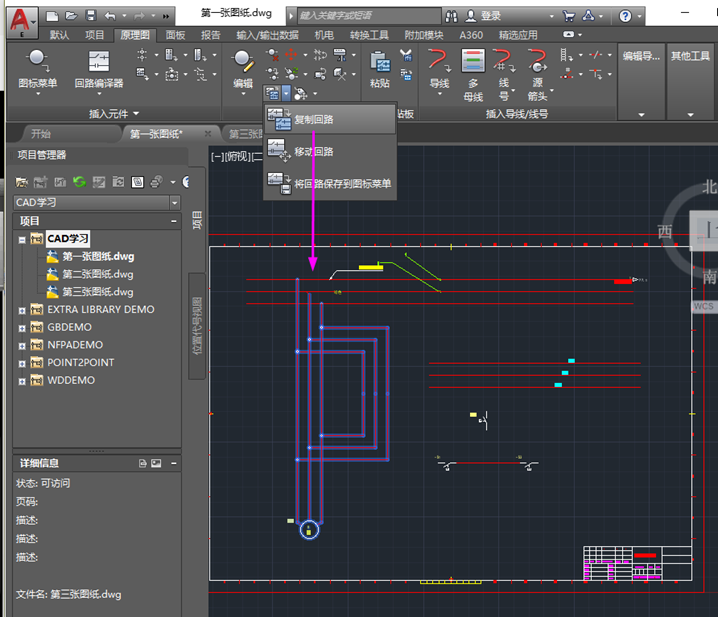Choose 移动回路 from the dropdown menu

[314, 152]
